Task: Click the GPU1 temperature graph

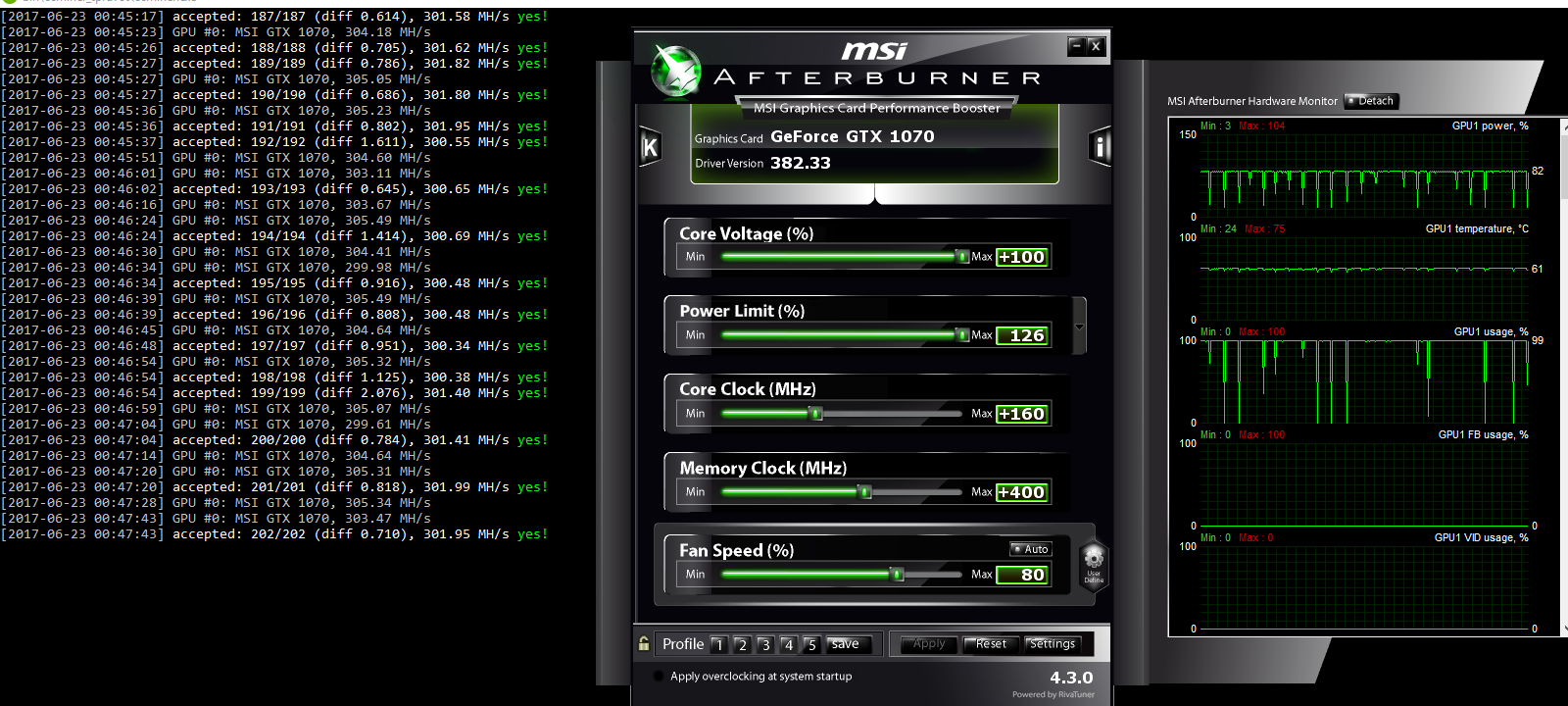Action: tap(1364, 278)
